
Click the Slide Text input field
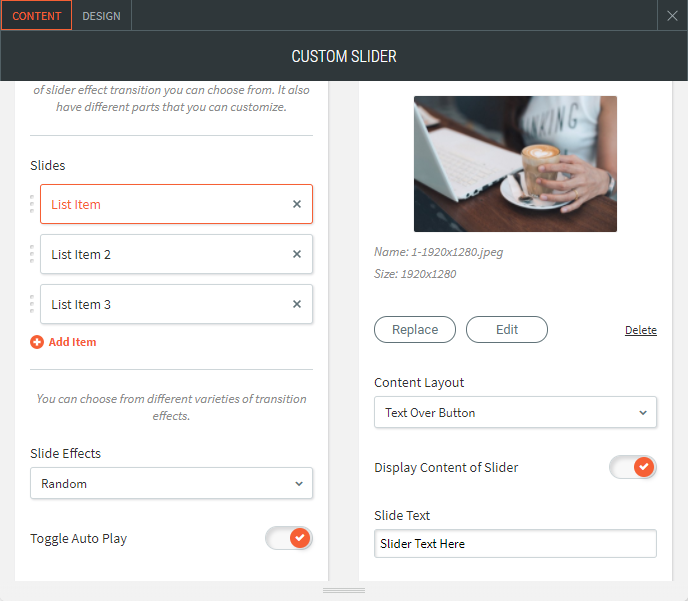tap(515, 544)
